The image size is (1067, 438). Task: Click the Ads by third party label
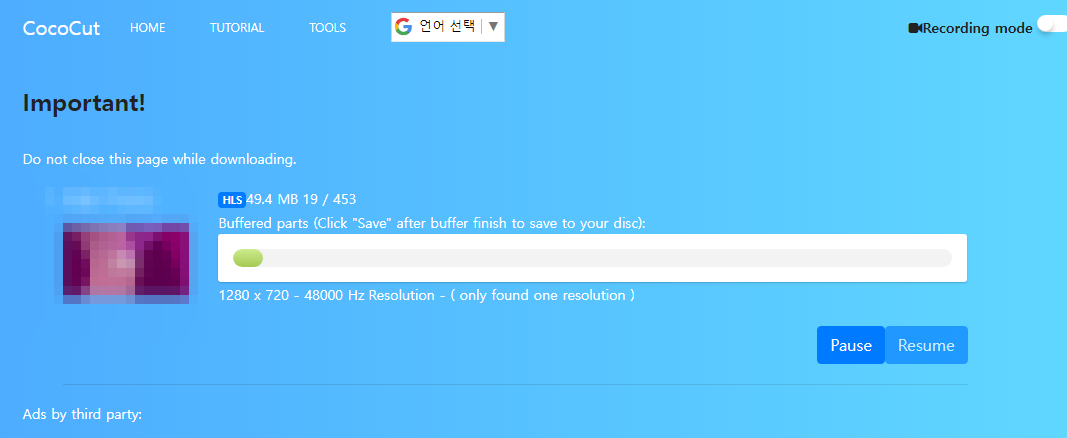[x=82, y=414]
